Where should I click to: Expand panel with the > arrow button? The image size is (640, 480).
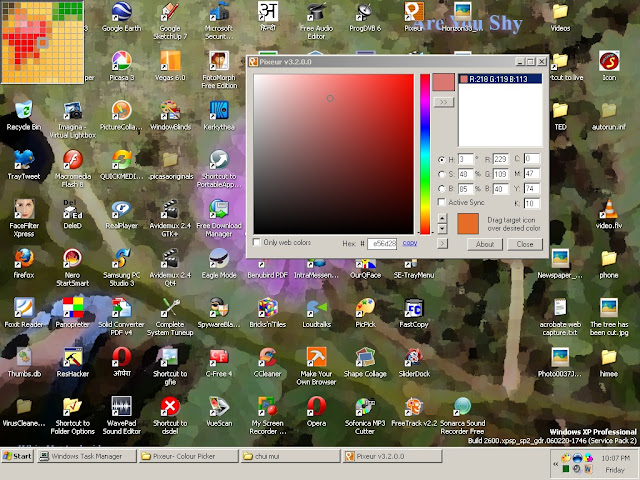point(442,244)
